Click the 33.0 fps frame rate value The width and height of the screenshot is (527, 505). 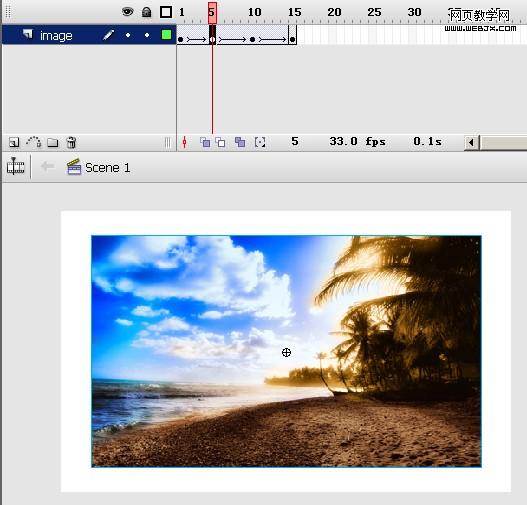point(357,141)
